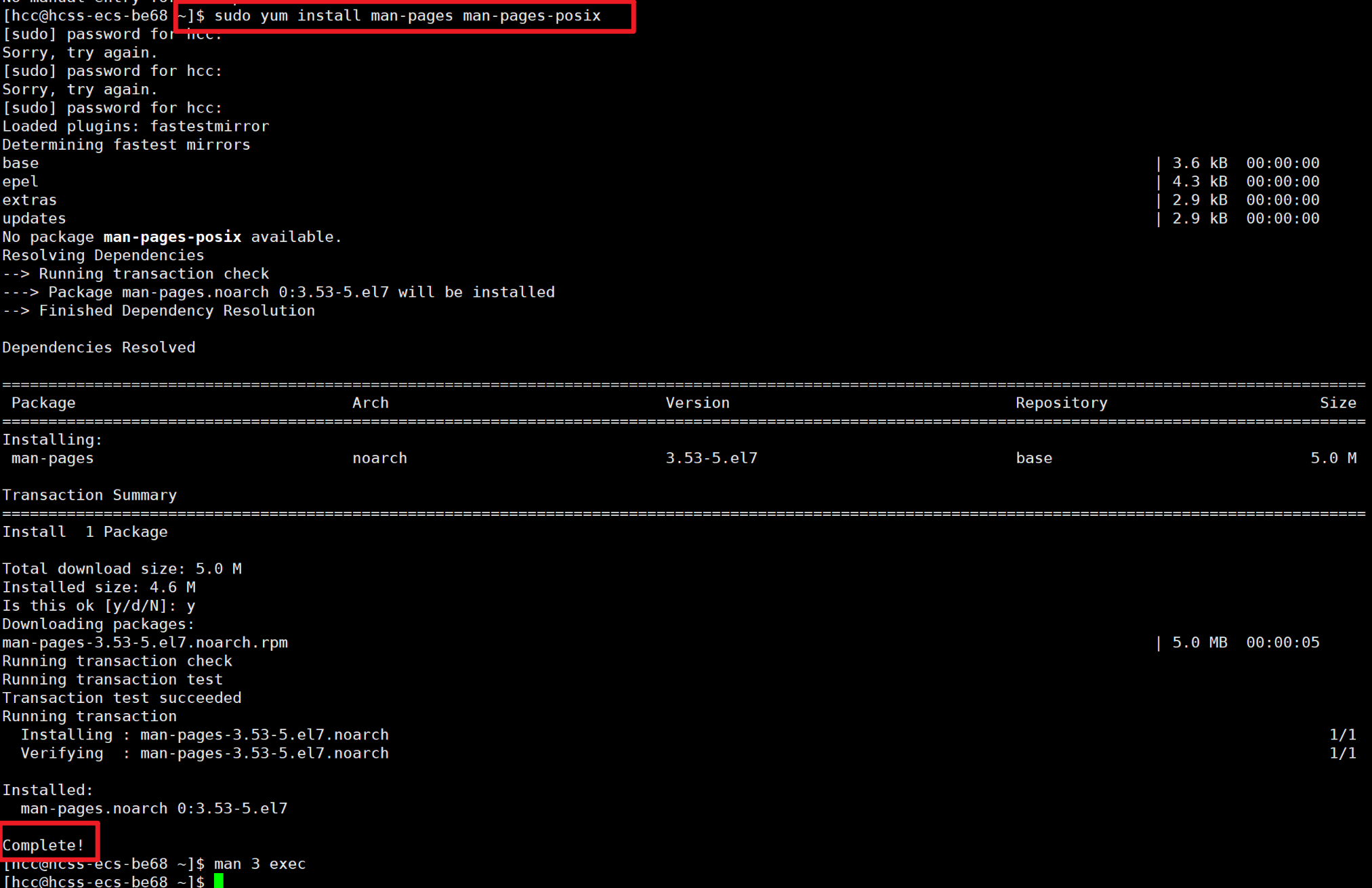
Task: Click 'Loaded plugins: fastestmirror' line
Action: tap(136, 127)
